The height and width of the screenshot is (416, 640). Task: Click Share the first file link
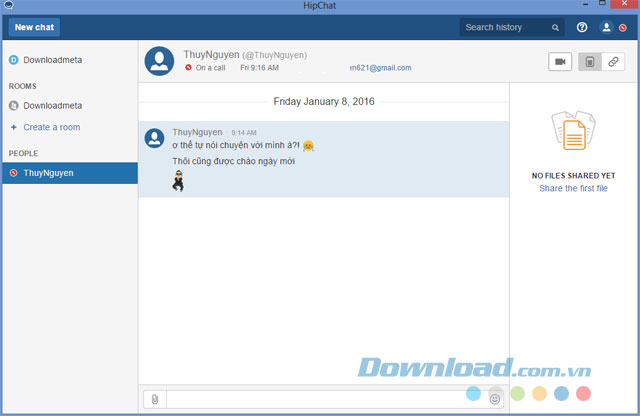[573, 188]
